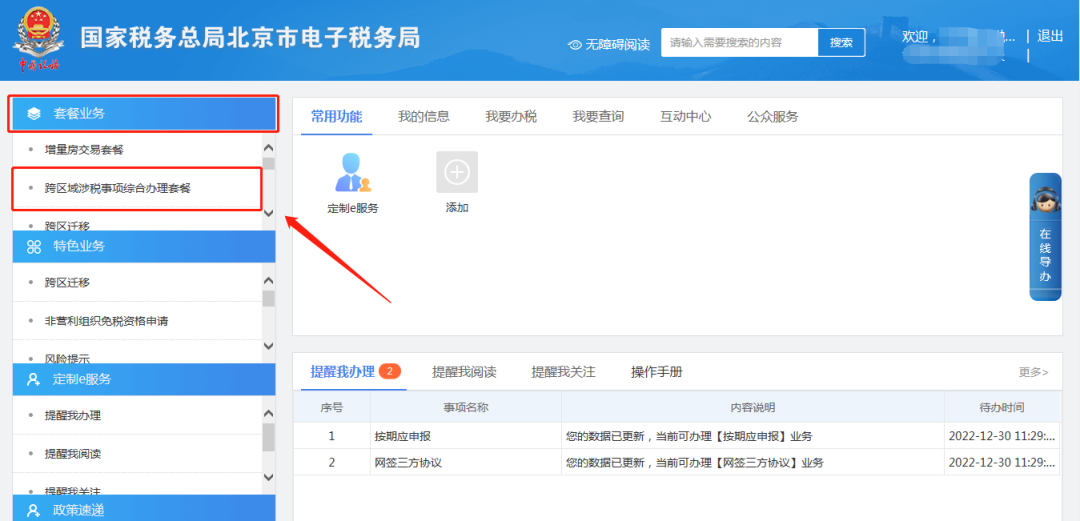
Task: Click the 国家税务总局北京市电子税务局 title
Action: click(x=250, y=38)
